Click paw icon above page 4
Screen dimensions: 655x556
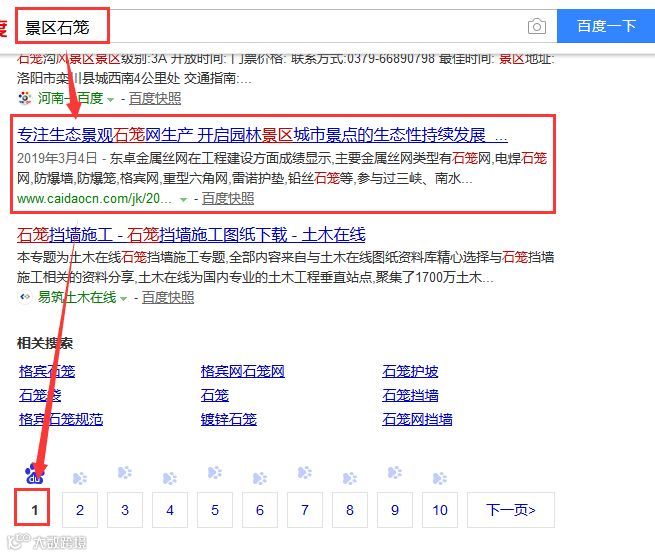[x=170, y=478]
